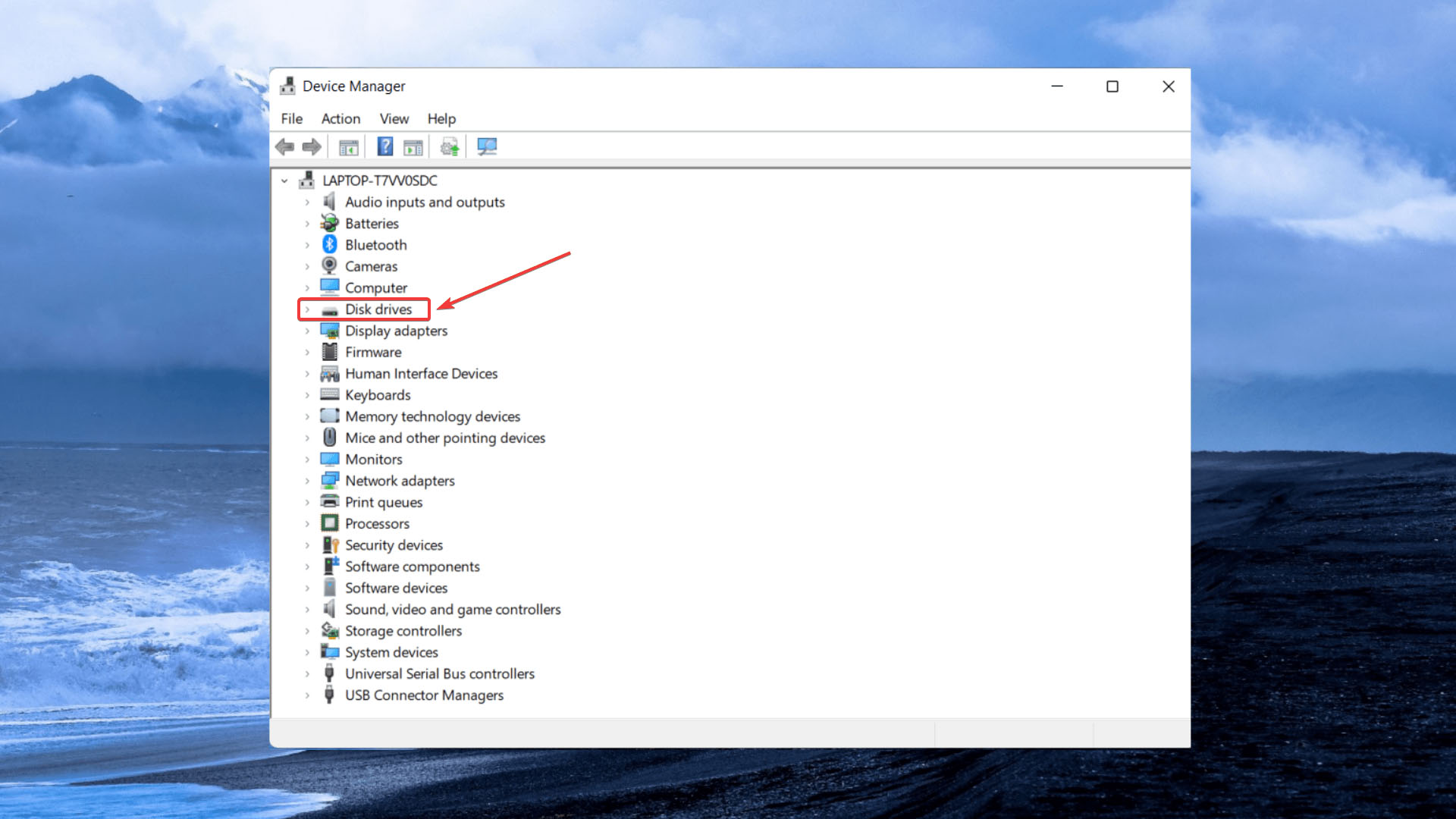This screenshot has height=819, width=1456.
Task: Select the Processors tree item
Action: click(x=376, y=523)
